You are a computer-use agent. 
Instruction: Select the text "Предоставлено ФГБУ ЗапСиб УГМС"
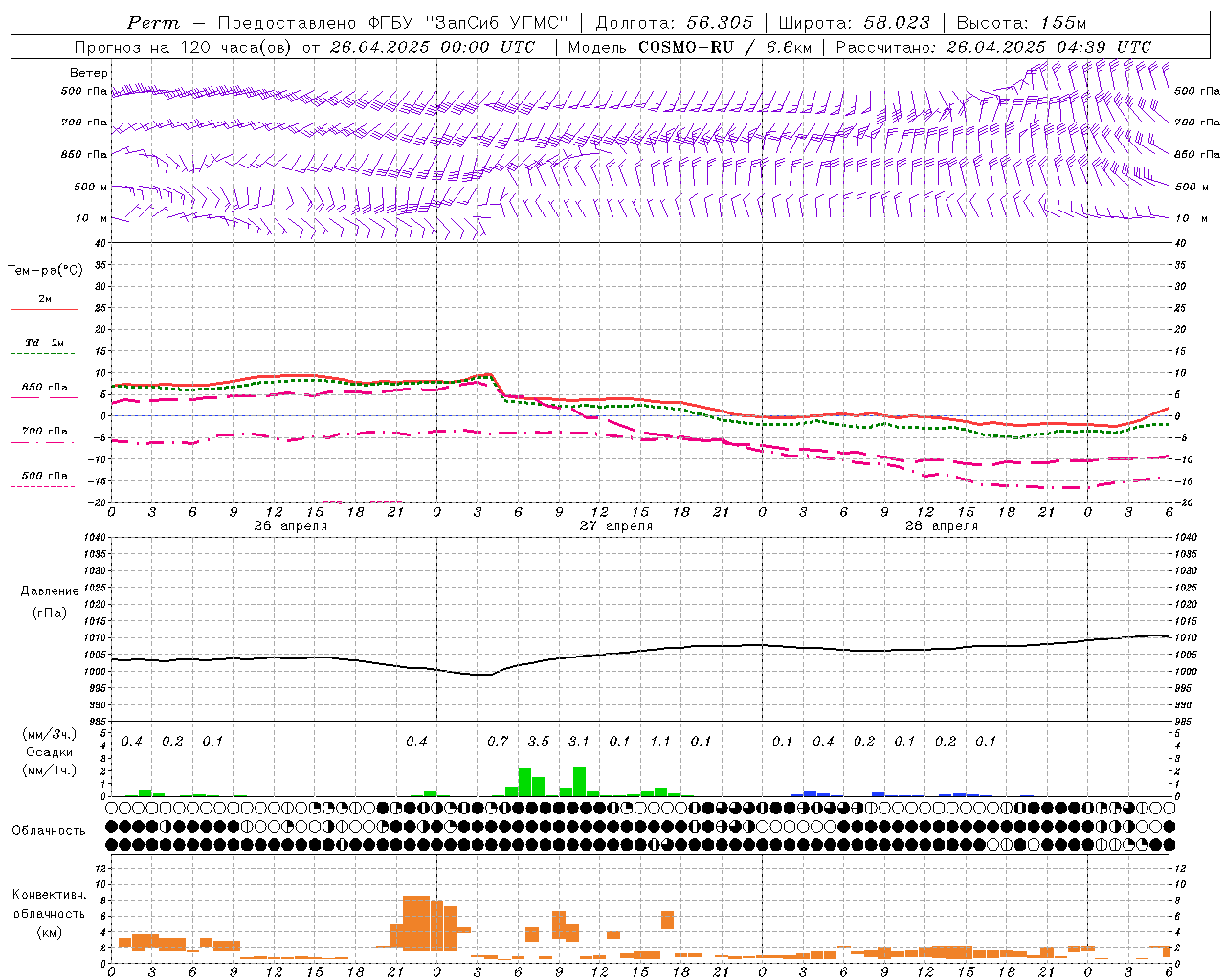pos(393,23)
